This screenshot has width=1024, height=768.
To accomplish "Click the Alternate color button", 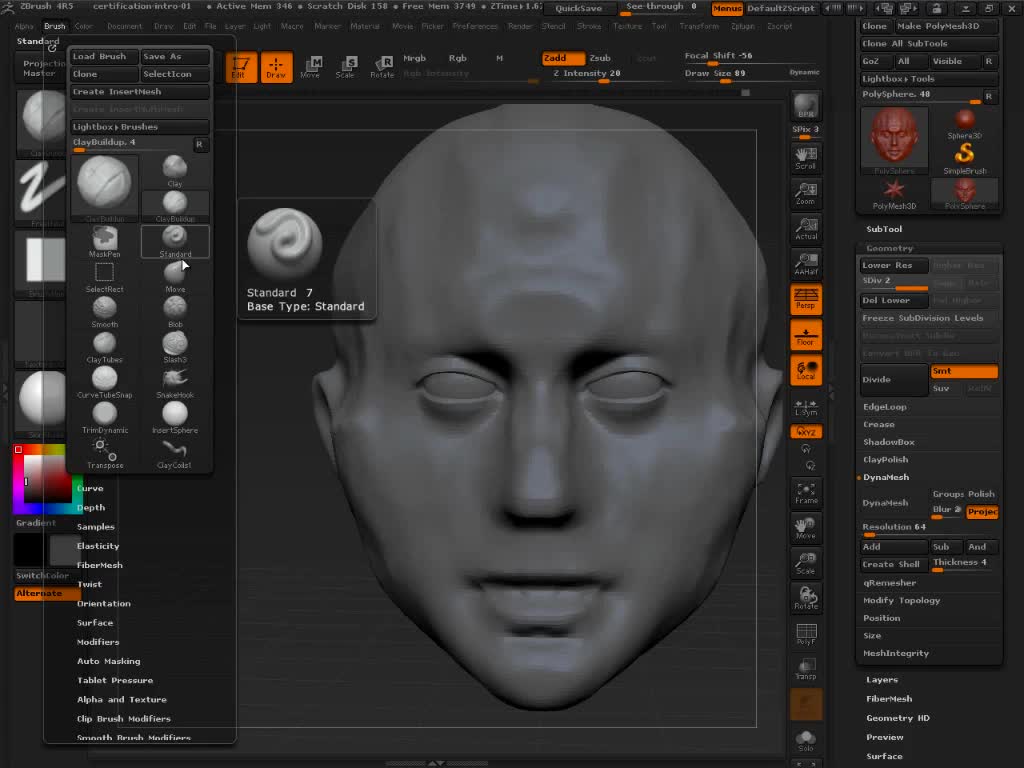I will tap(46, 594).
